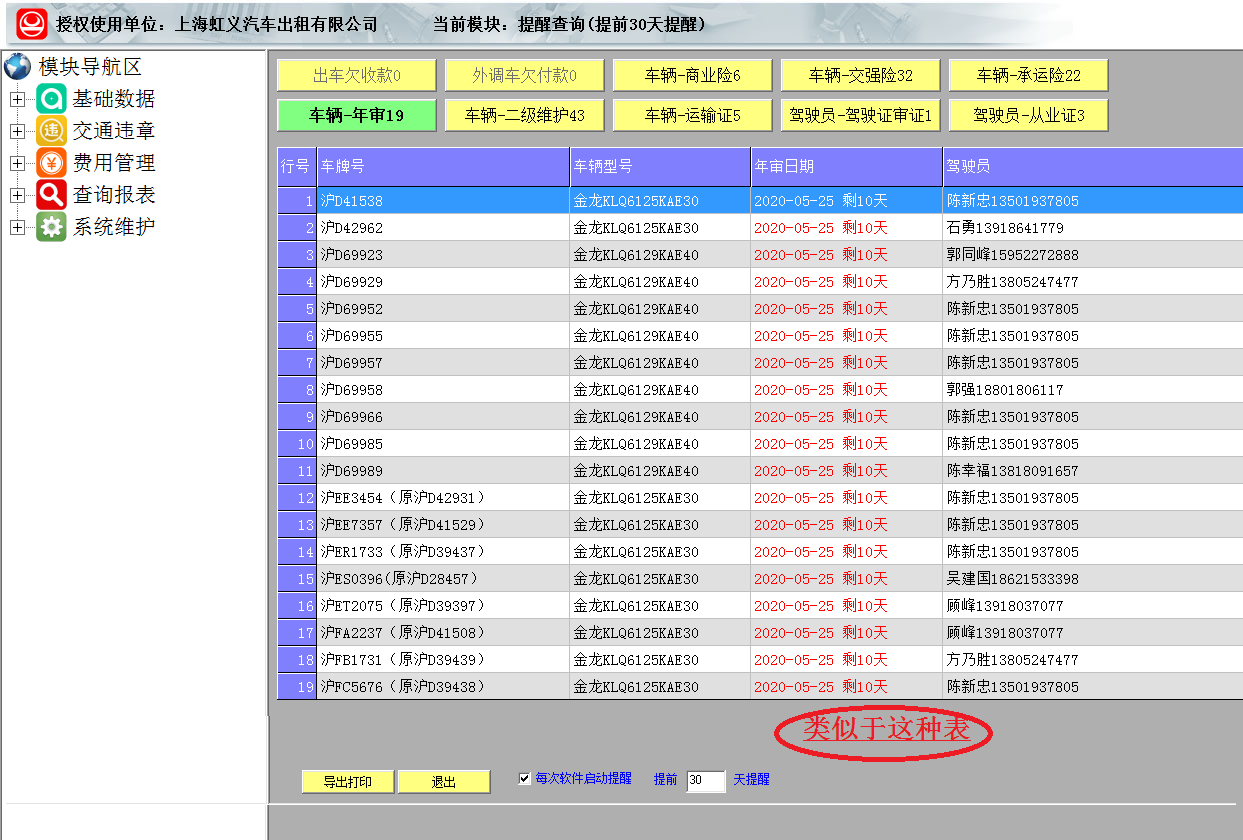Select 查询报表 in navigation tree
The width and height of the screenshot is (1243, 840).
click(114, 195)
